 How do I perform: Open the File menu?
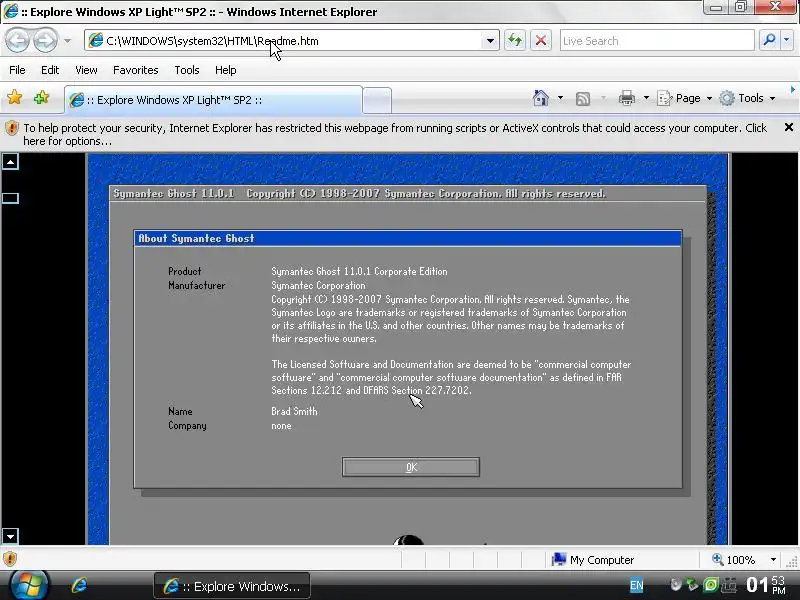(x=17, y=70)
